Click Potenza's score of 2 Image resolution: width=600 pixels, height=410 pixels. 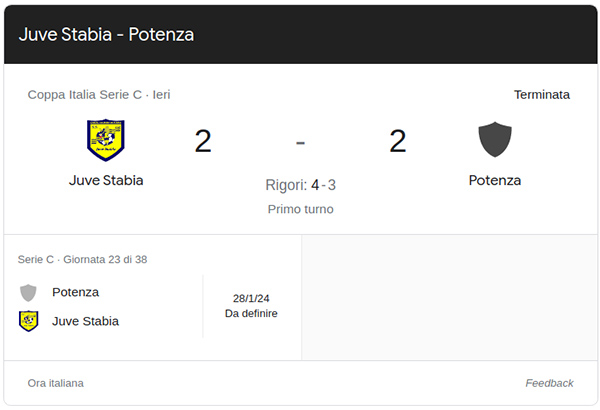(398, 141)
